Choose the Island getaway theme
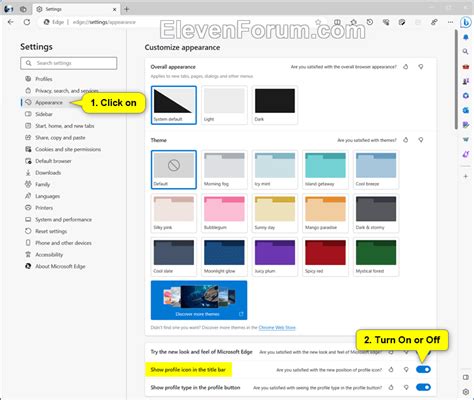The height and width of the screenshot is (400, 474). [325, 170]
